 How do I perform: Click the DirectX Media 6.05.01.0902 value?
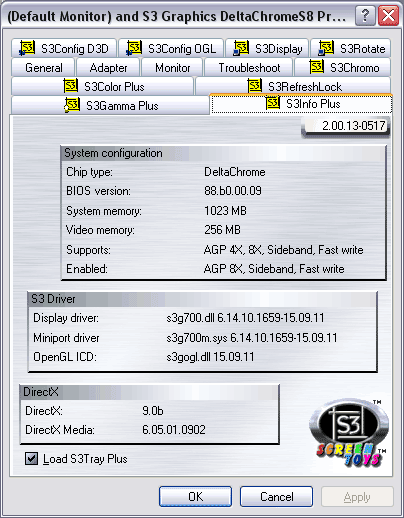click(174, 430)
